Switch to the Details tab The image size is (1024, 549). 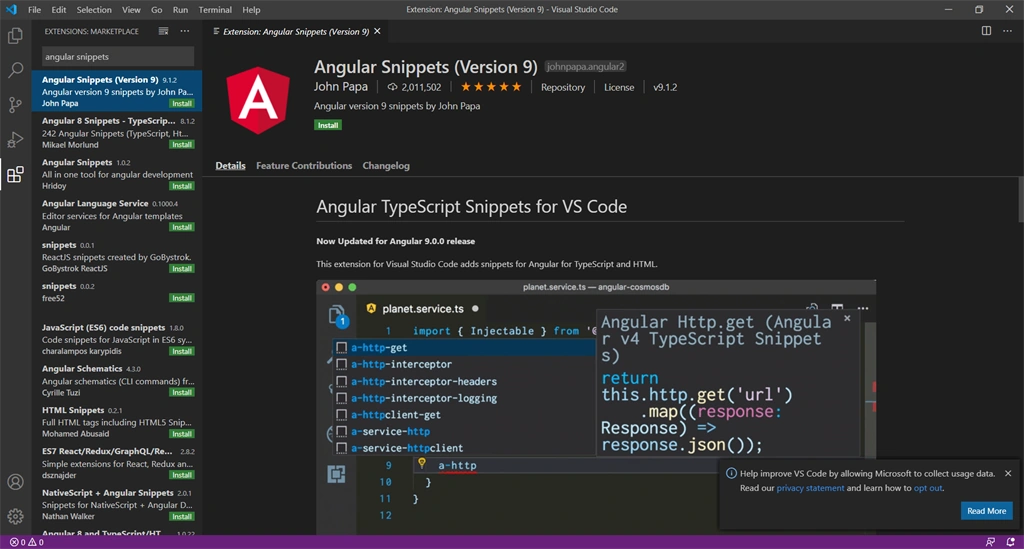231,166
